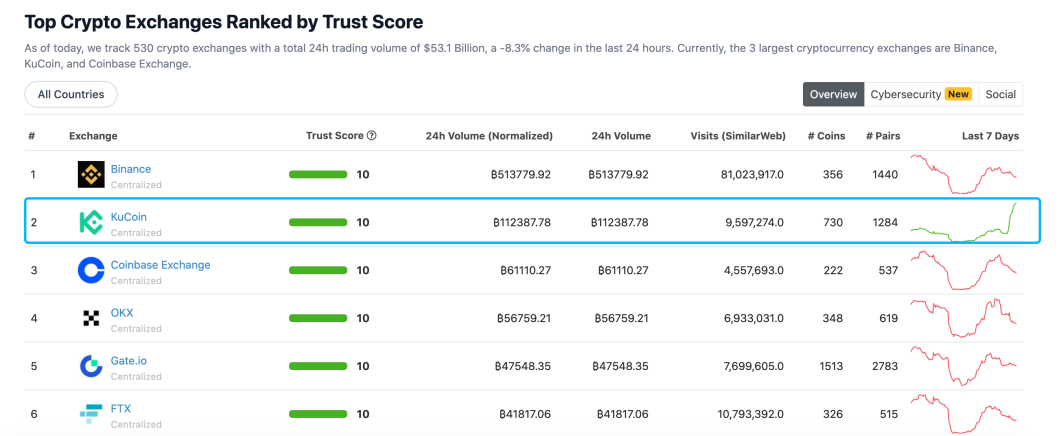Sort by 24h Volume (Normalized) column header
Viewport: 1061px width, 436px height.
[x=489, y=135]
